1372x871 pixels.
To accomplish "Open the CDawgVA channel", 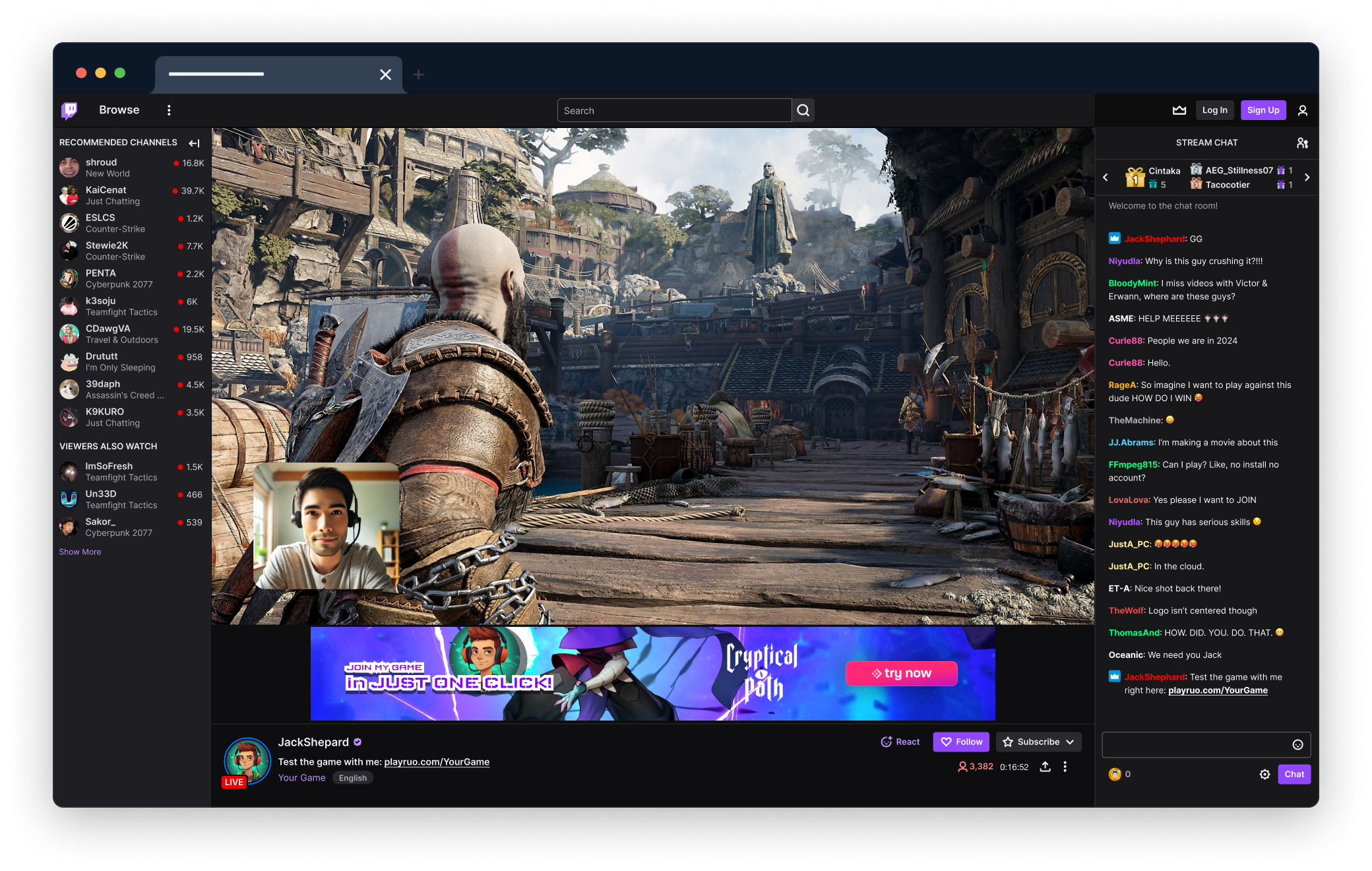I will click(132, 334).
